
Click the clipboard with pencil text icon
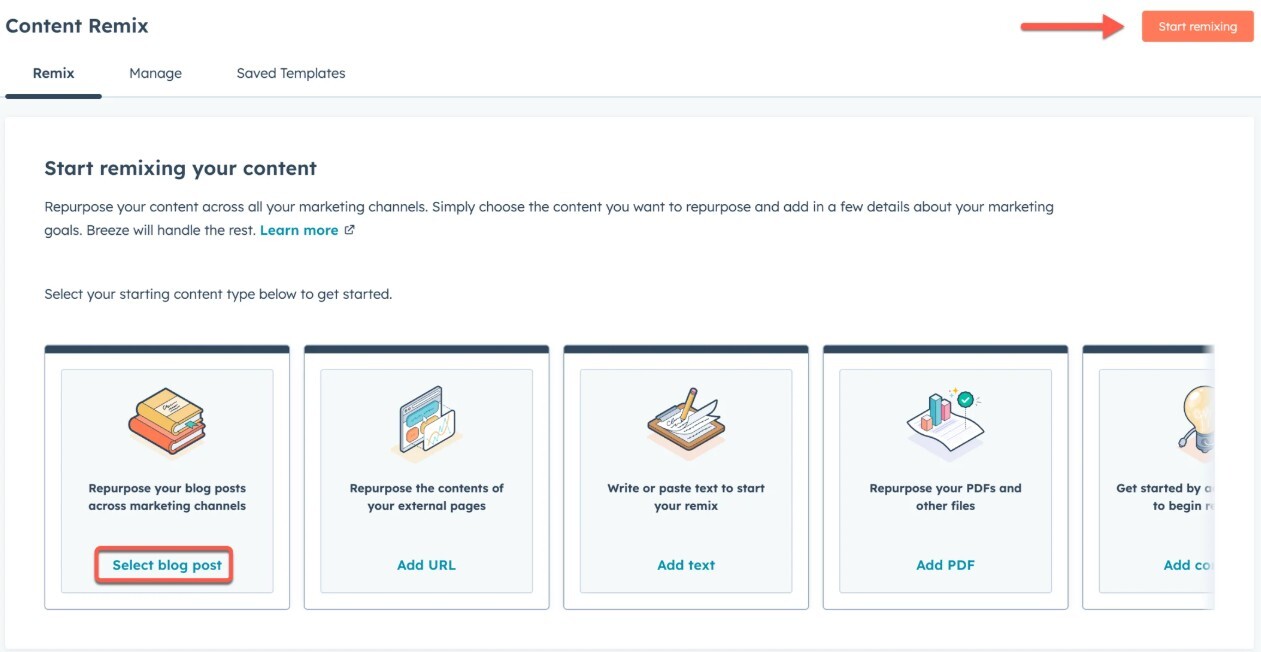coord(685,422)
